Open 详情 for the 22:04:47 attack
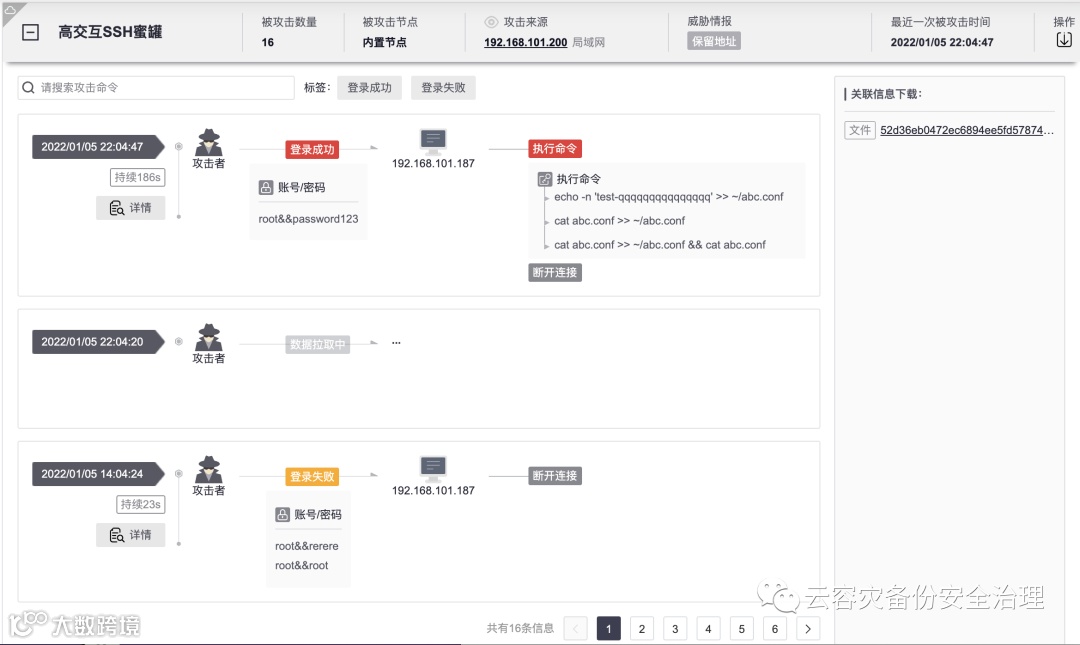 click(x=130, y=207)
